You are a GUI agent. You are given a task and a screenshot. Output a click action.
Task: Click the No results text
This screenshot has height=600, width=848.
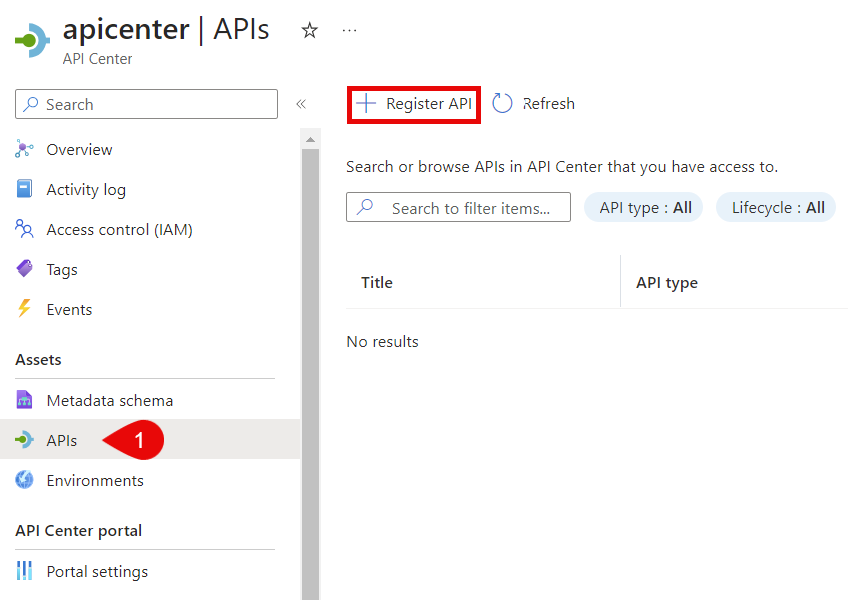(x=382, y=342)
